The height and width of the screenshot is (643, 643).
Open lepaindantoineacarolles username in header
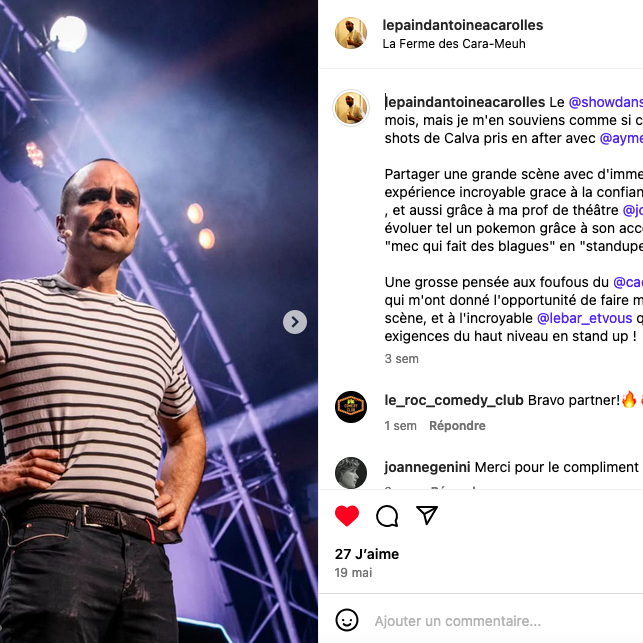tap(463, 25)
